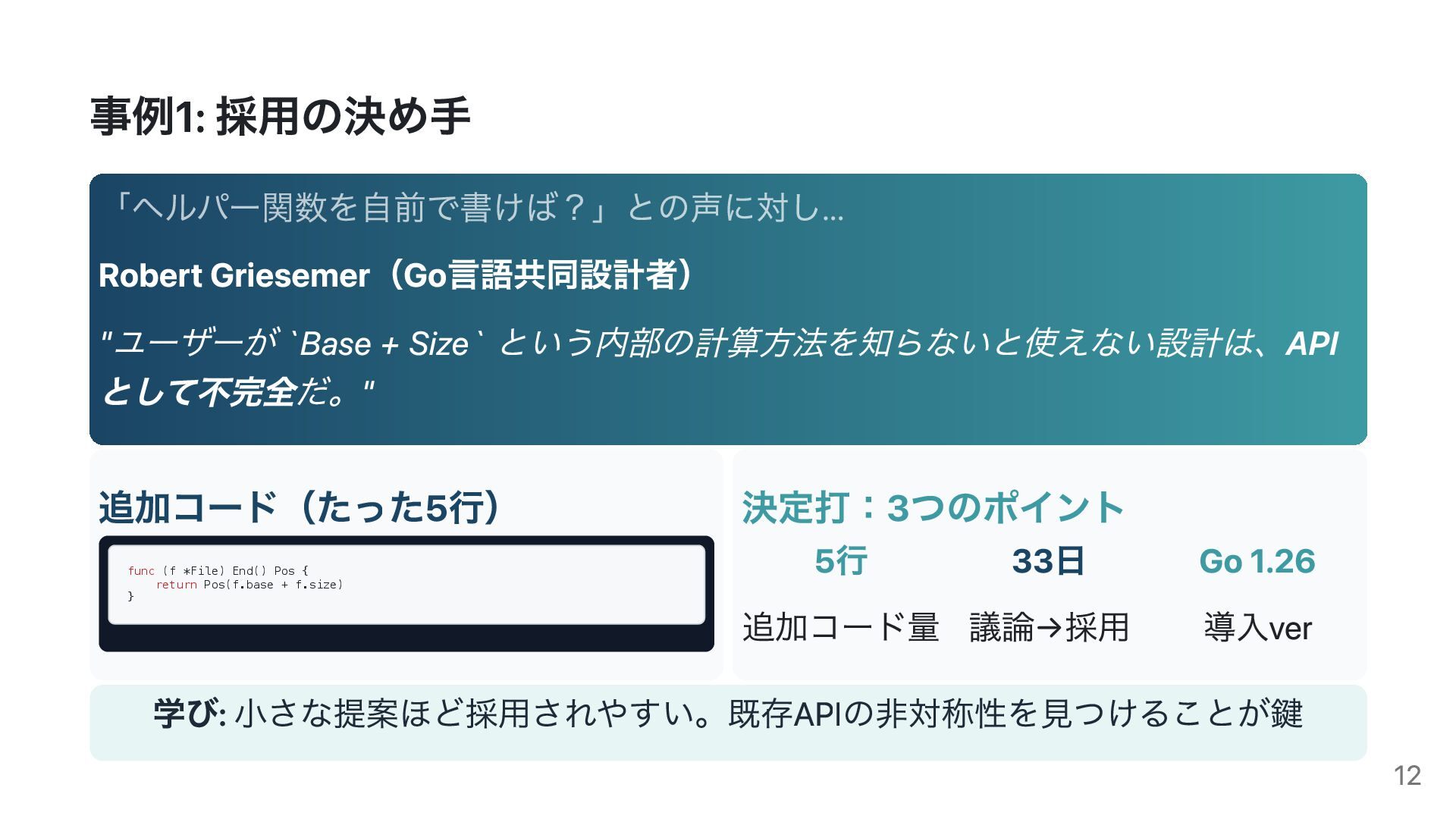Click the 33日 statistic
This screenshot has width=1456, height=819.
click(1049, 561)
